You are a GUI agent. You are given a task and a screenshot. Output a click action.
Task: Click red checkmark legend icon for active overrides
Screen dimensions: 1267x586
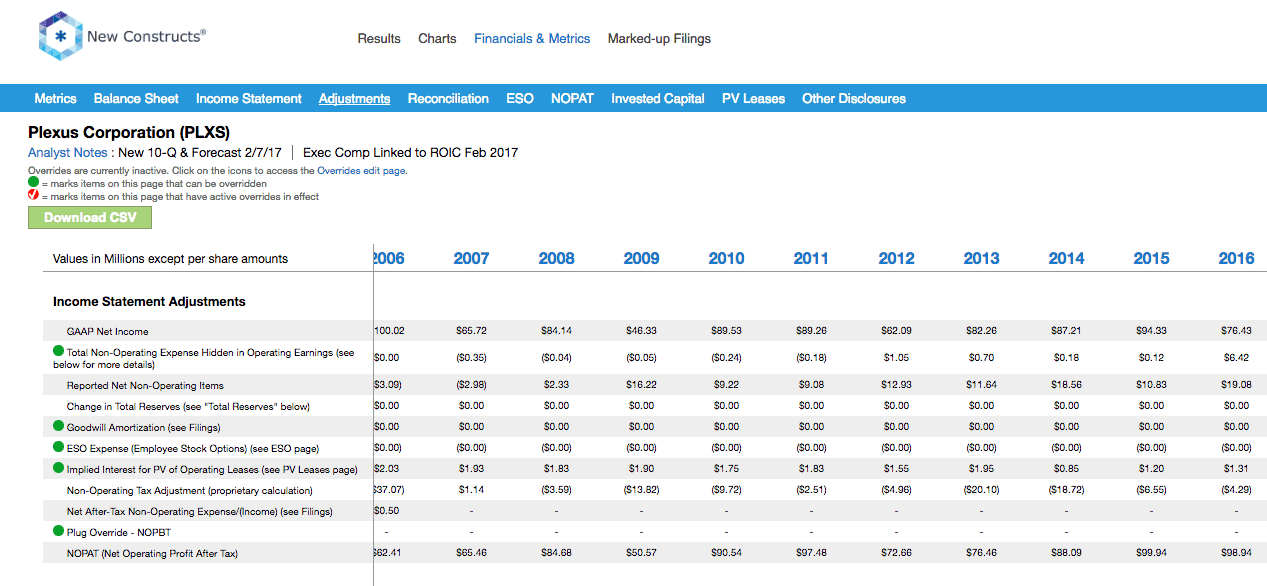point(33,197)
